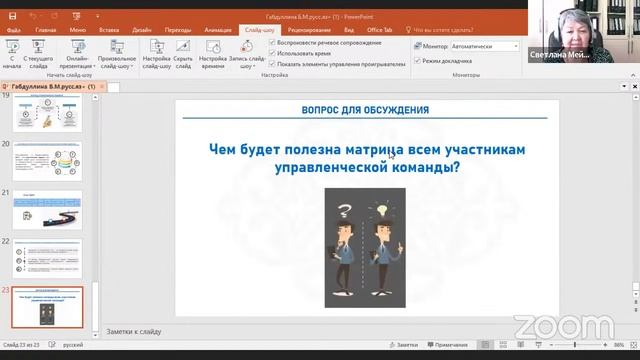The width and height of the screenshot is (640, 360).
Task: Switch to Normal view icon
Action: [x=485, y=345]
